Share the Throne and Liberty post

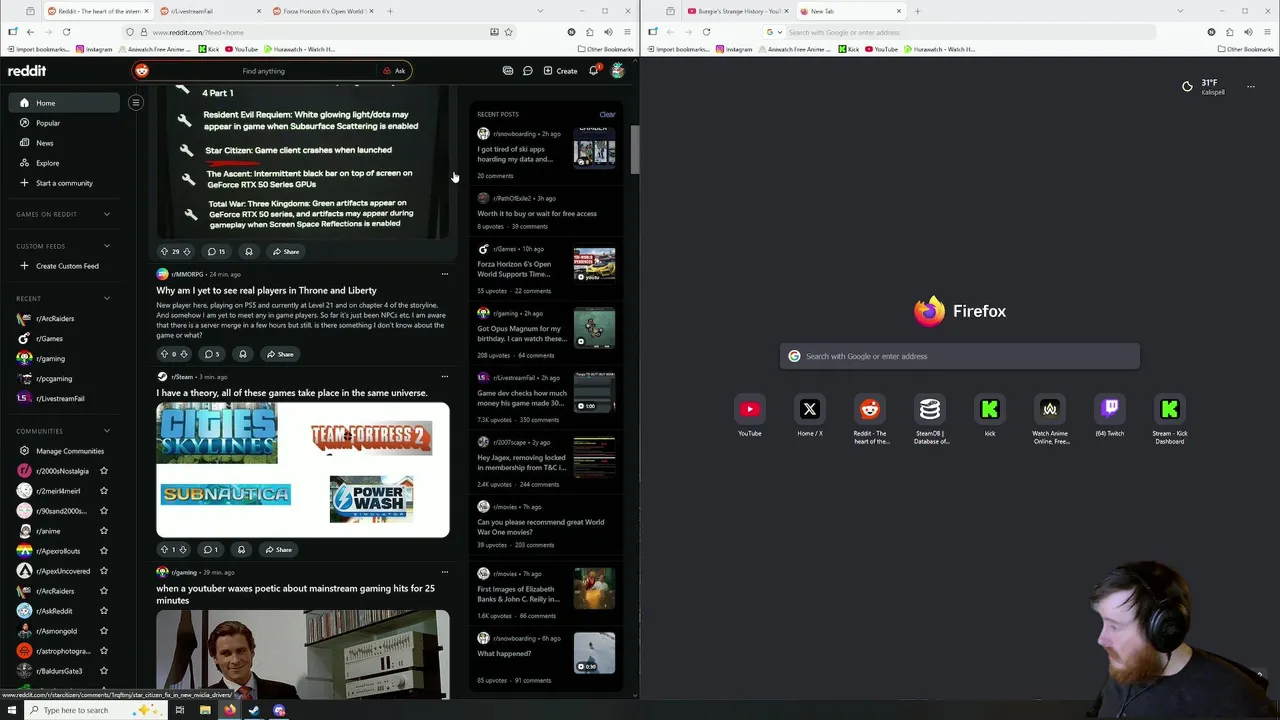tap(279, 354)
